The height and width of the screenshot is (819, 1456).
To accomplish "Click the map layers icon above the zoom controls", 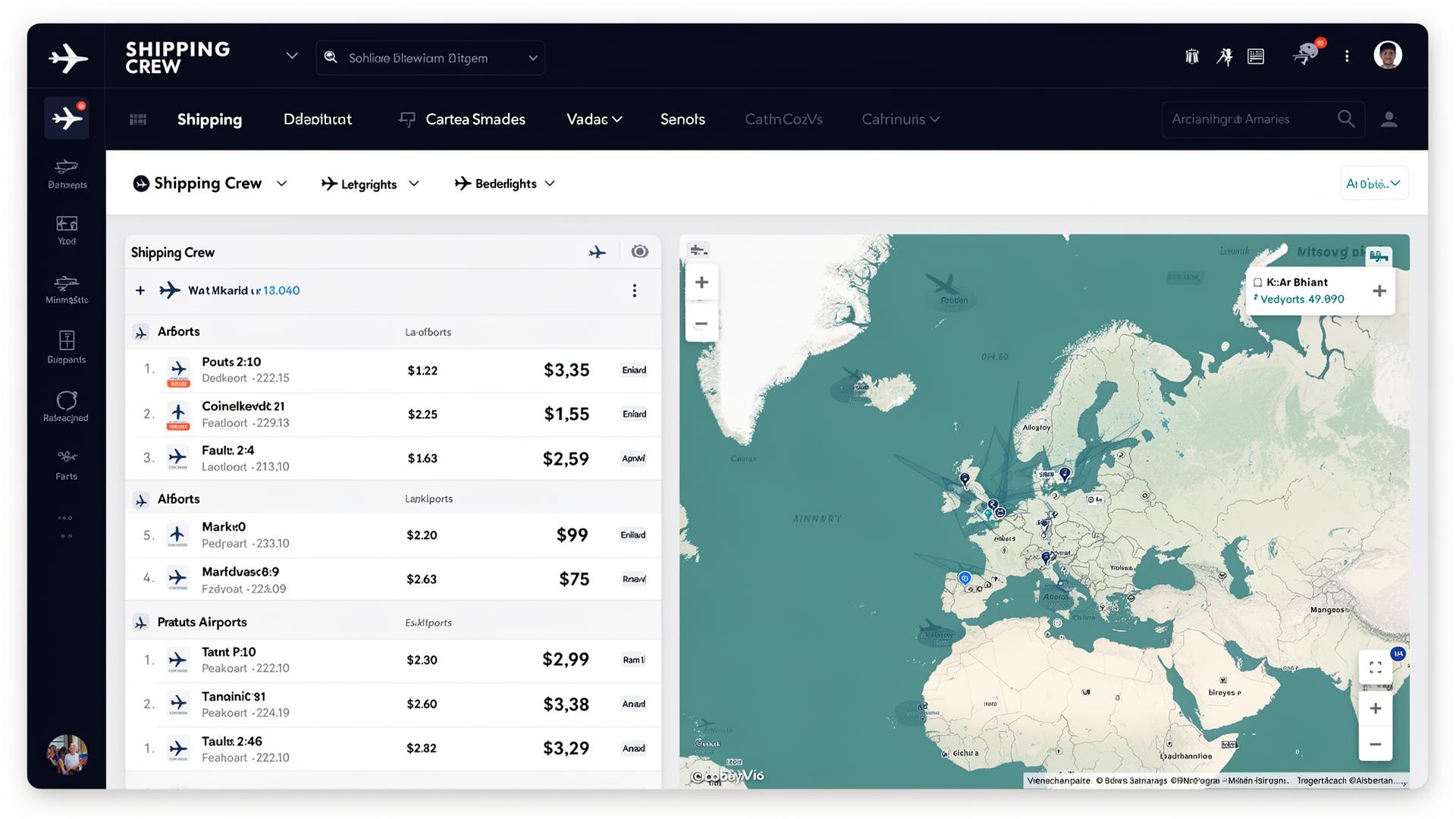I will click(x=698, y=249).
